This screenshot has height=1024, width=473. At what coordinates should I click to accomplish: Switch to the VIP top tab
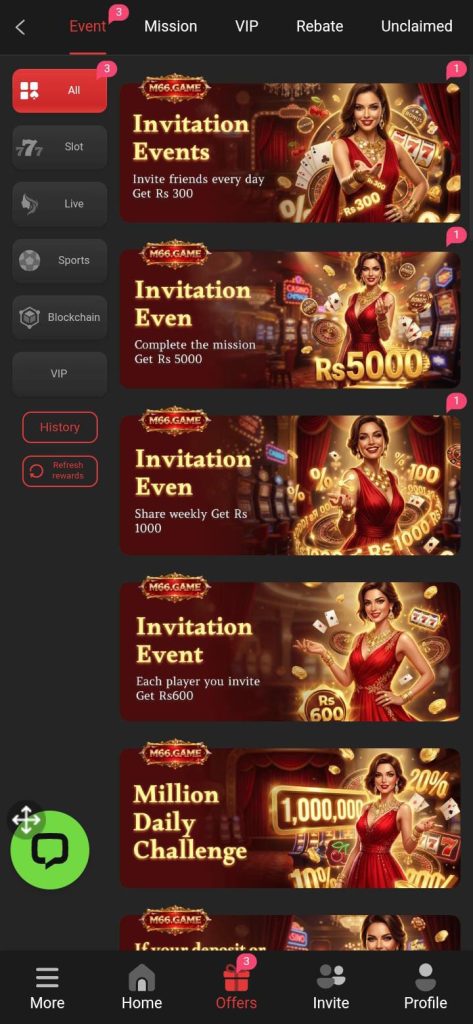(246, 26)
